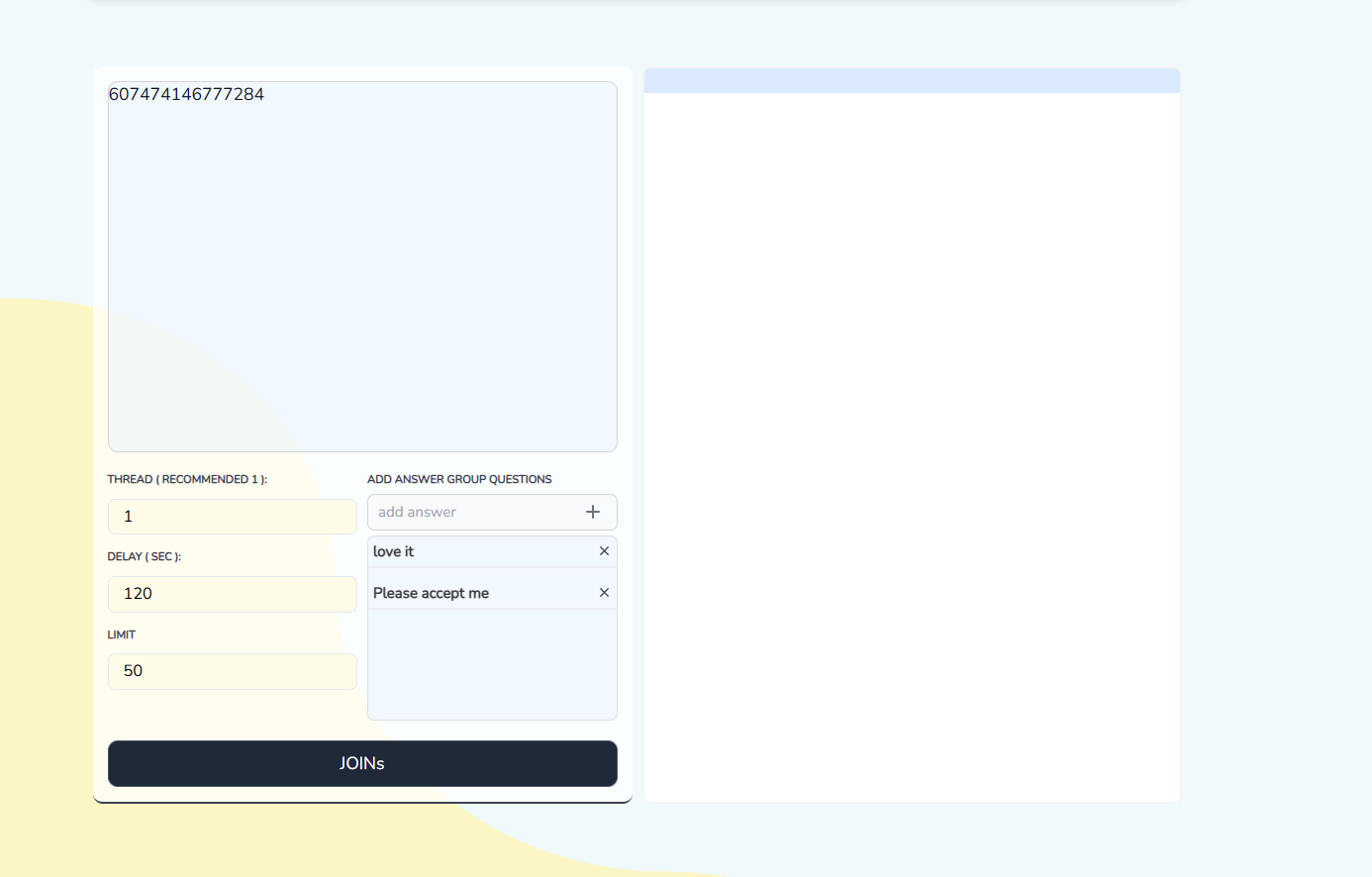This screenshot has width=1372, height=877.
Task: Click the Limit field showing 50
Action: [x=232, y=671]
